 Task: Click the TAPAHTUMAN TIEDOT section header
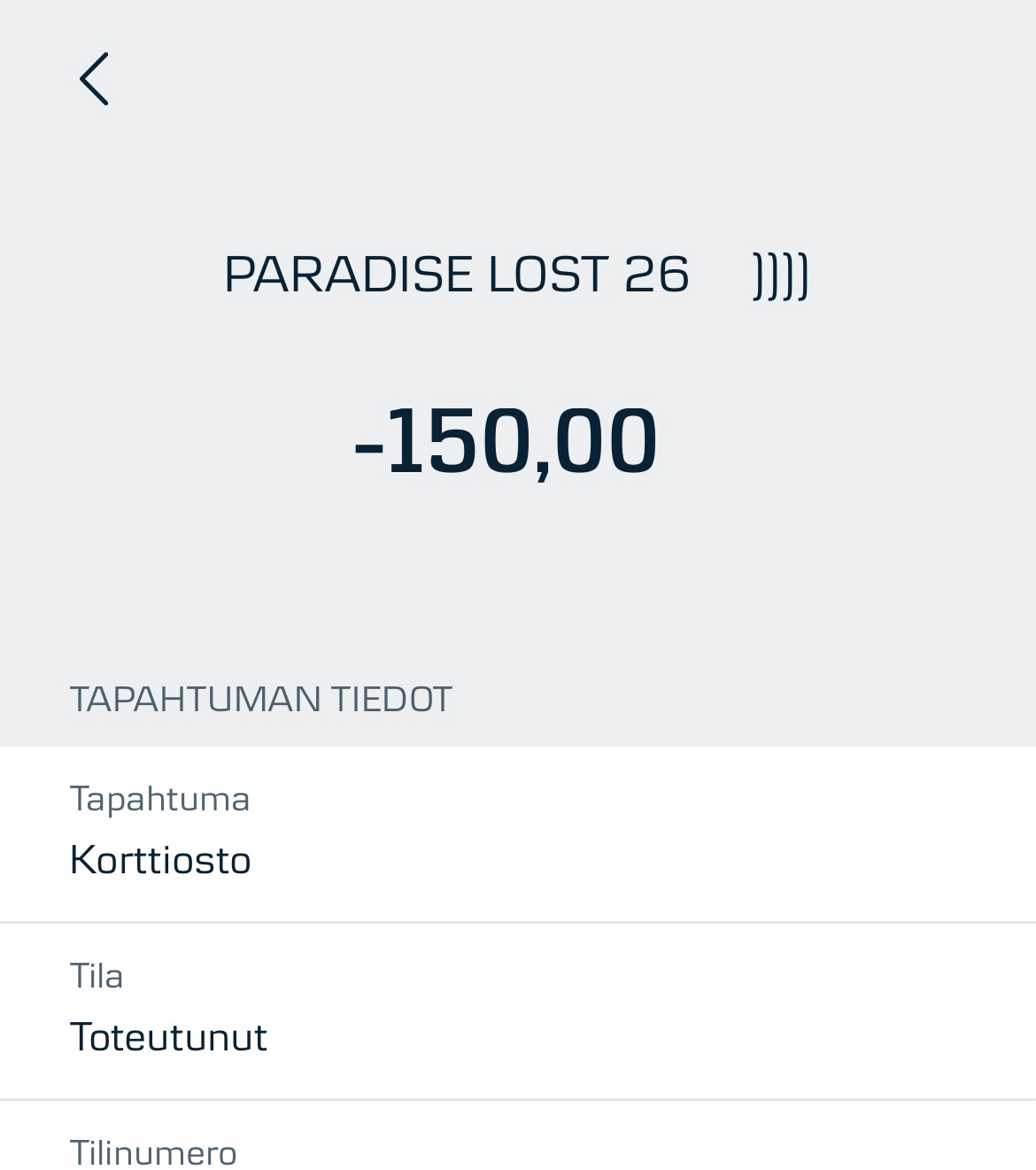coord(260,699)
